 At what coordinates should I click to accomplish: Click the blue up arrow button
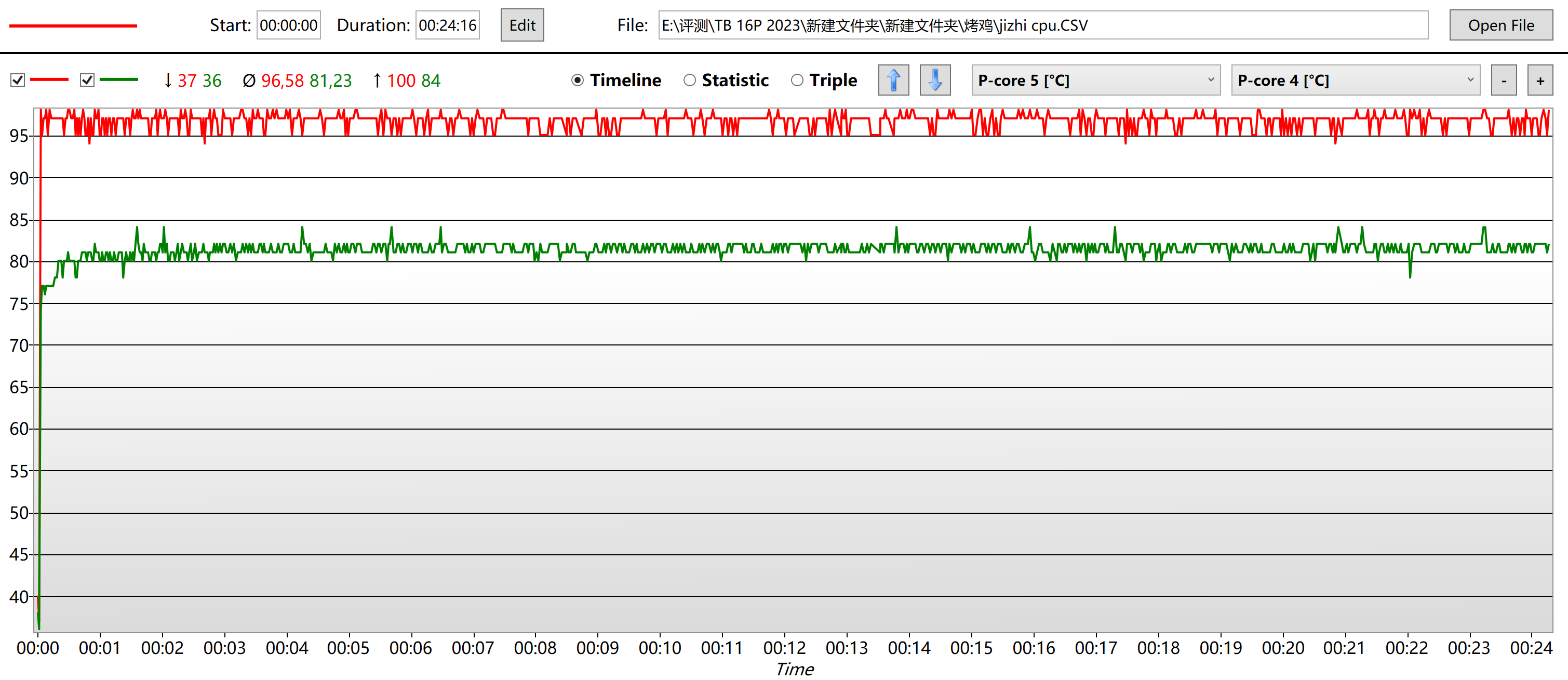(x=893, y=81)
